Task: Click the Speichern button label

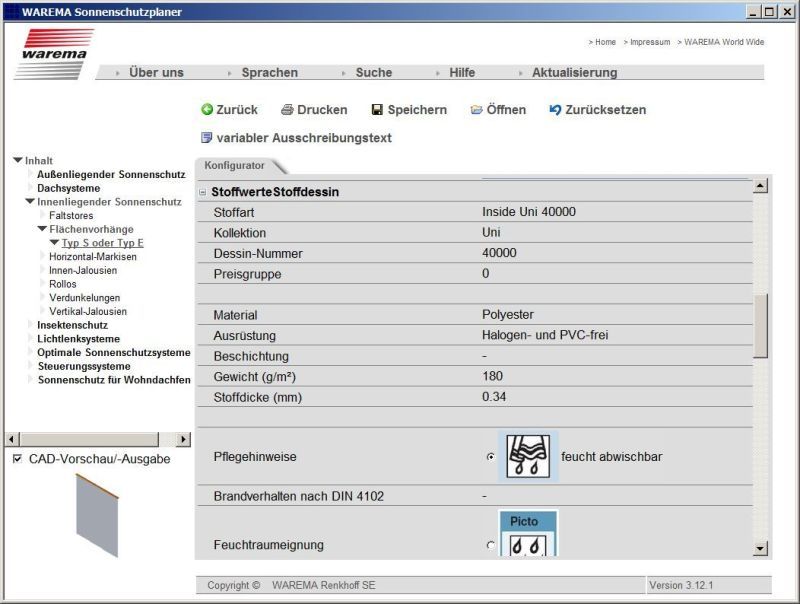Action: coord(417,110)
